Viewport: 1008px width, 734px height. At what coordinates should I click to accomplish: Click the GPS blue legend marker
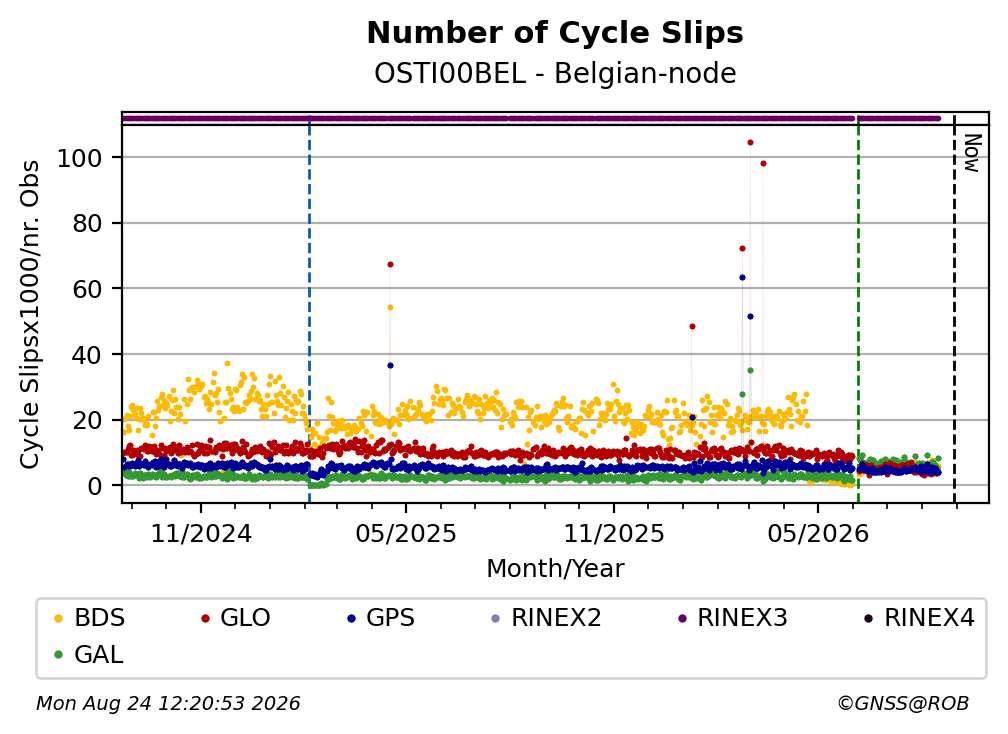351,619
